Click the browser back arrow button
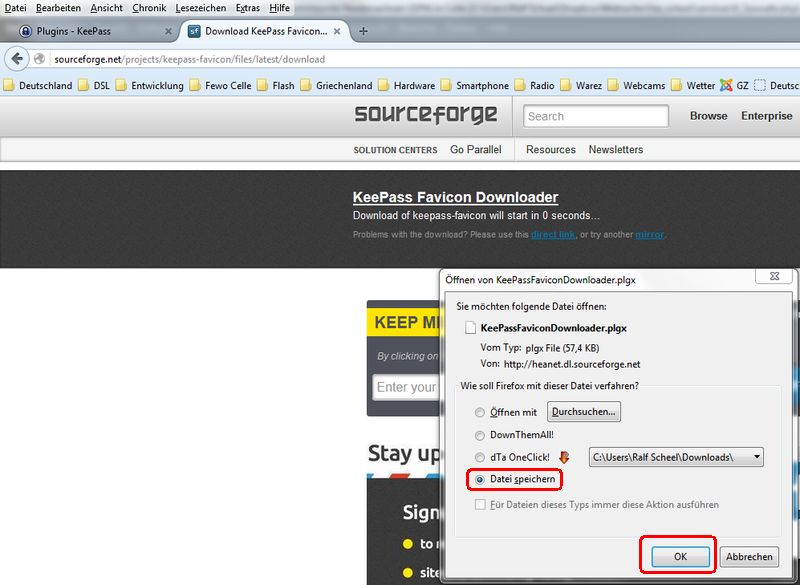The height and width of the screenshot is (585, 800). (17, 59)
